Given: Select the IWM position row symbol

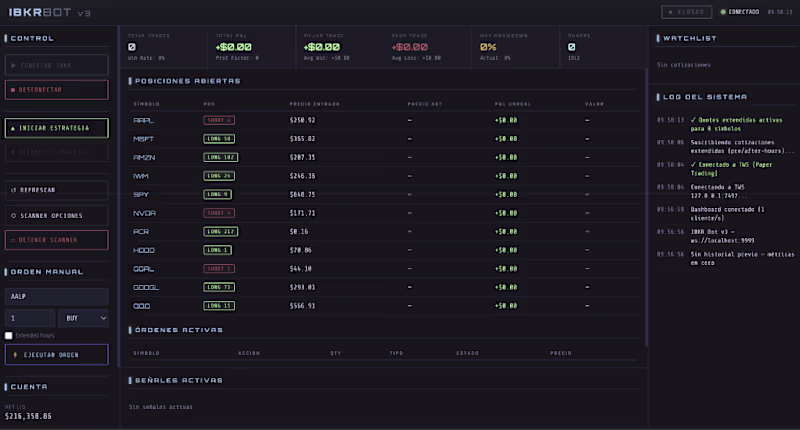Looking at the screenshot, I should 141,176.
